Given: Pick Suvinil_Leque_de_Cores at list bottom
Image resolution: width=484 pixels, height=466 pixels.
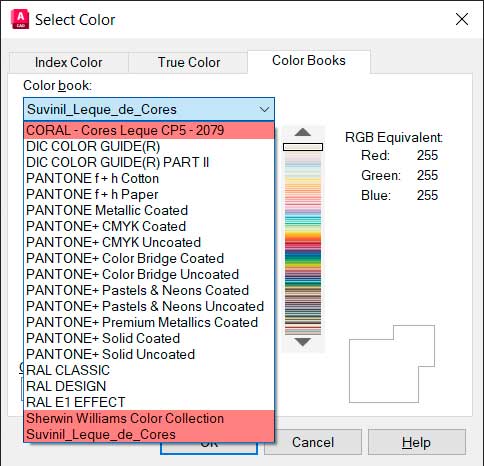Looking at the screenshot, I should click(x=149, y=434).
